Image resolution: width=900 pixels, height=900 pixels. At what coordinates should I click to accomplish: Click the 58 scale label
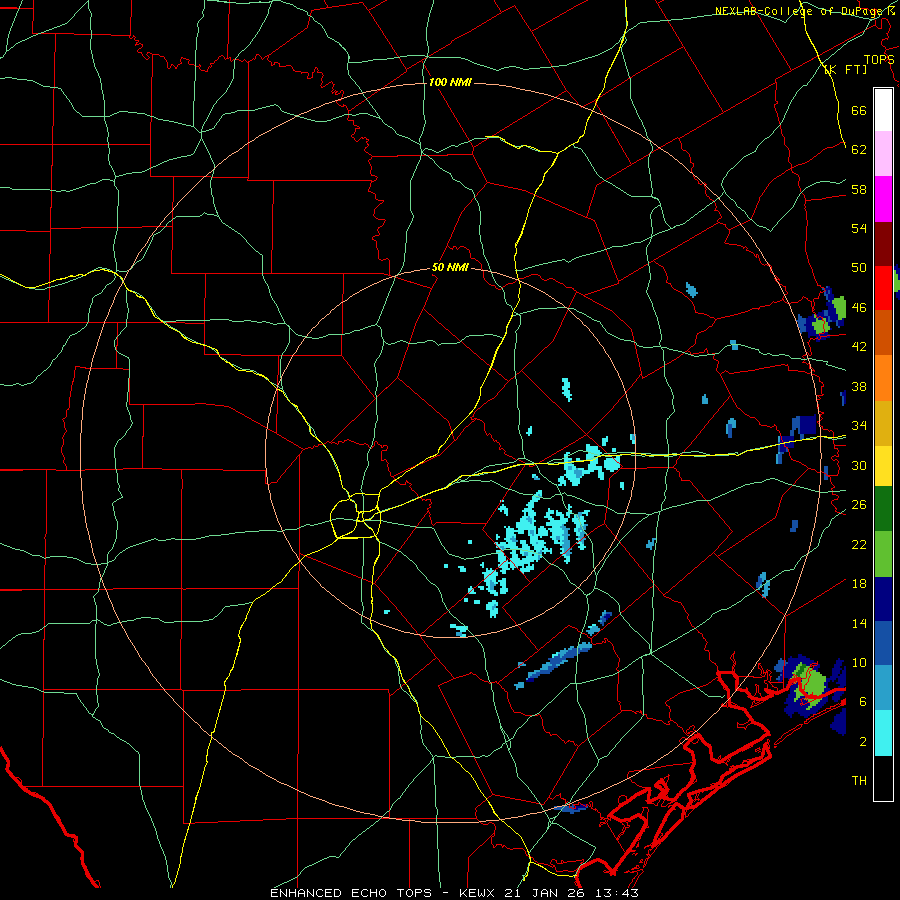coord(859,189)
